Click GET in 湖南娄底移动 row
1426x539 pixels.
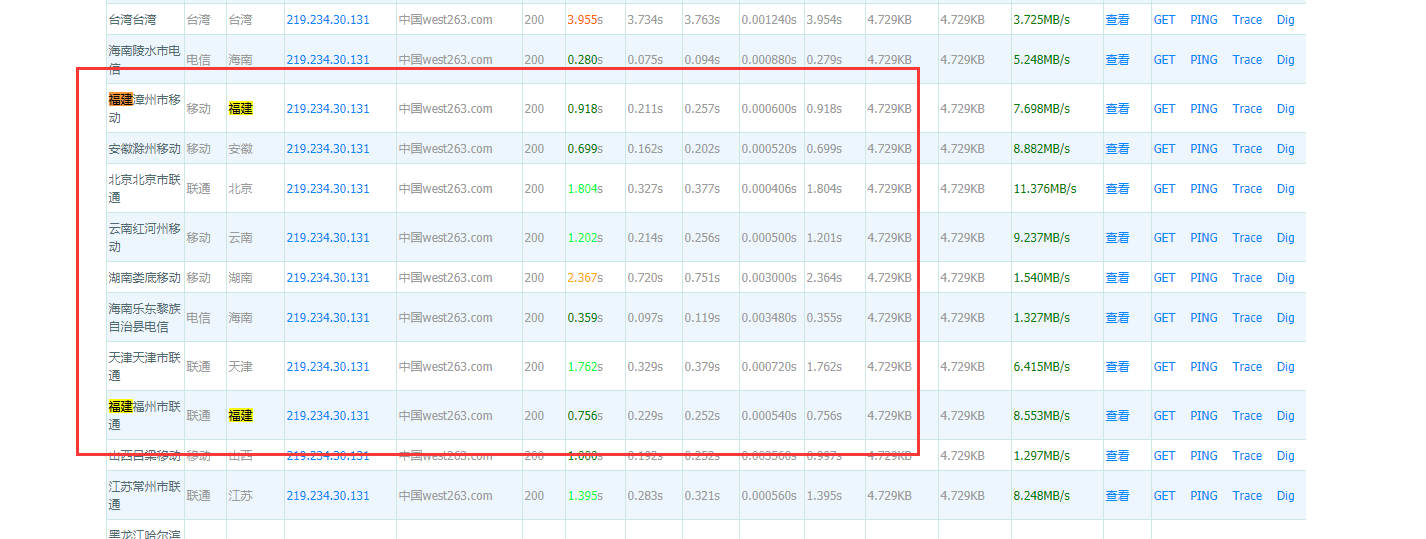coord(1164,278)
